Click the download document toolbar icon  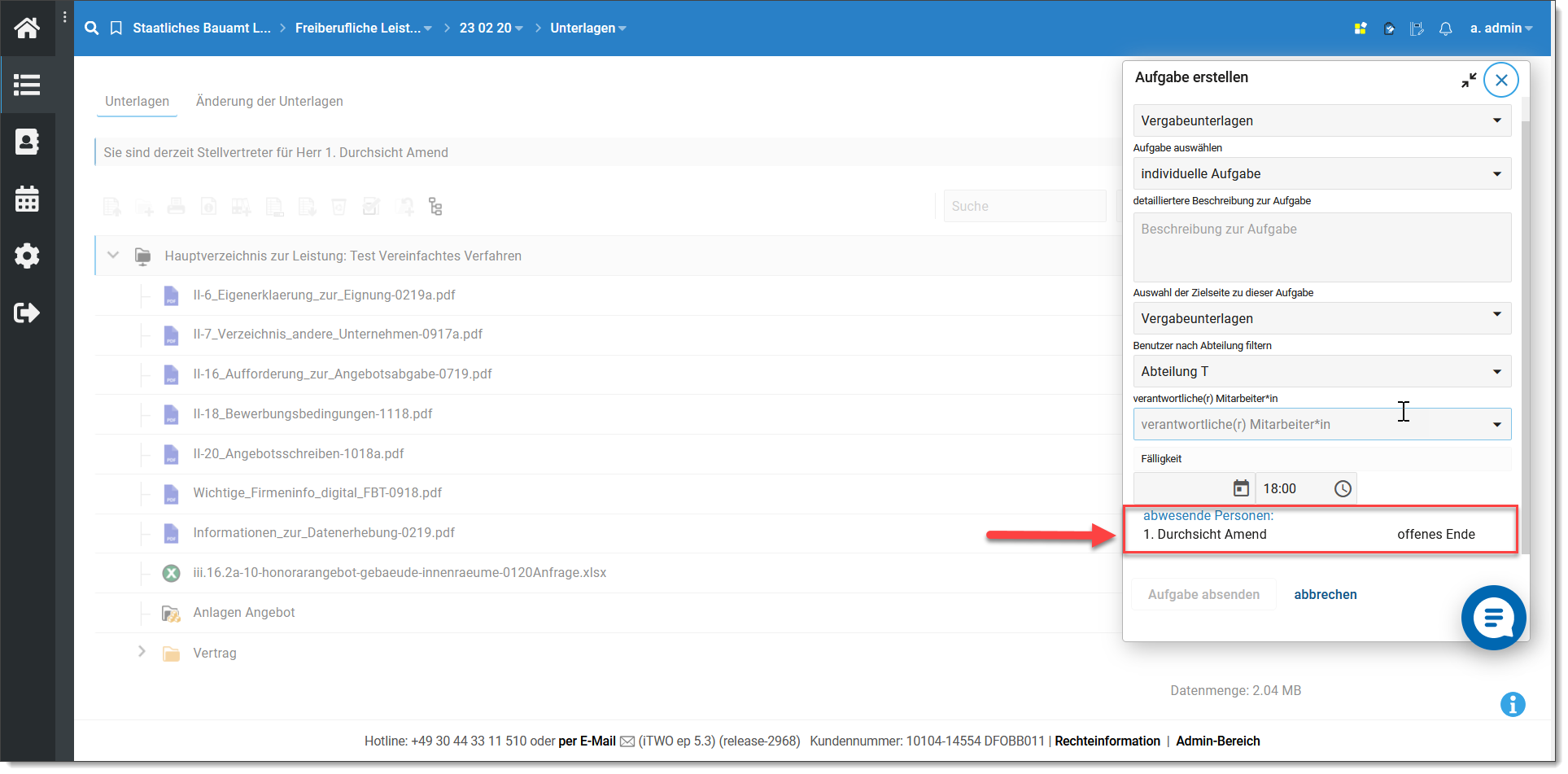pyautogui.click(x=307, y=207)
